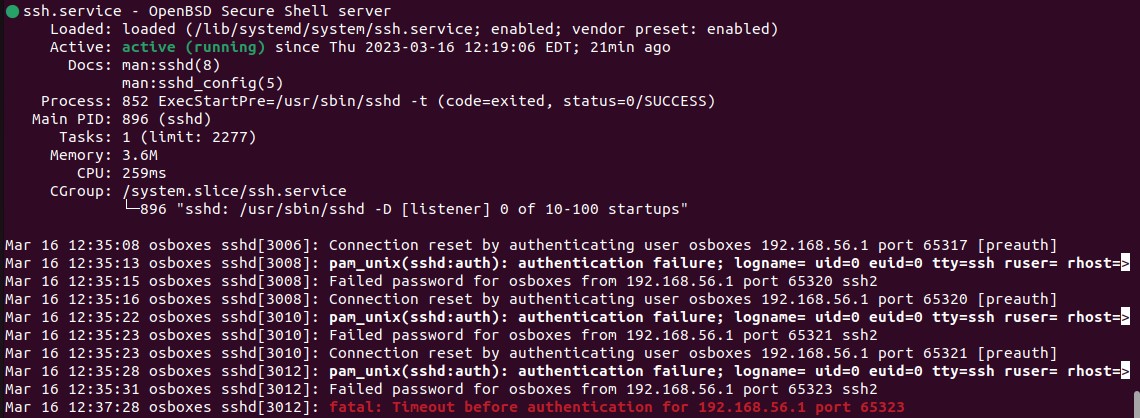Click the terminal scrollbar thumb at the right edge
Image resolution: width=1140 pixels, height=418 pixels.
tap(1136, 403)
